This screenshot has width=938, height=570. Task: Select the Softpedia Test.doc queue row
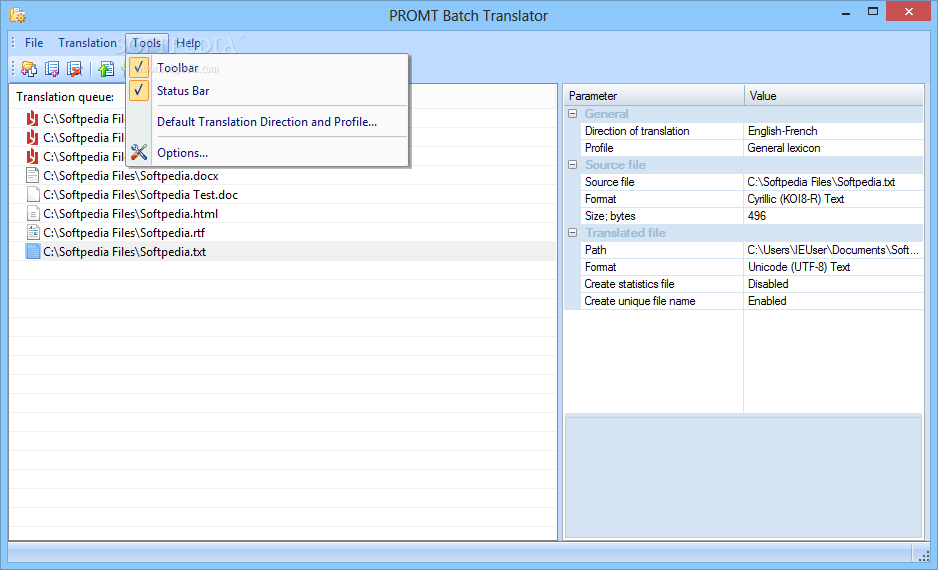pos(283,194)
